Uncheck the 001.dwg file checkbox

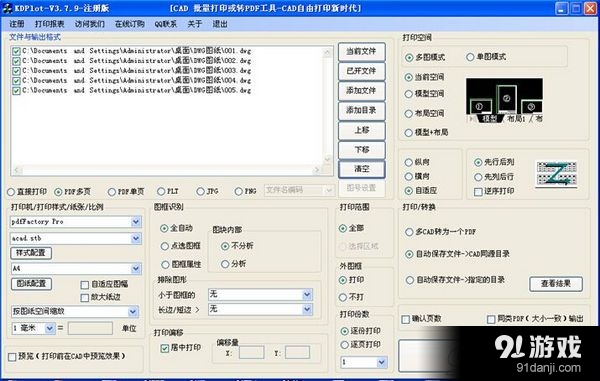tap(16, 51)
